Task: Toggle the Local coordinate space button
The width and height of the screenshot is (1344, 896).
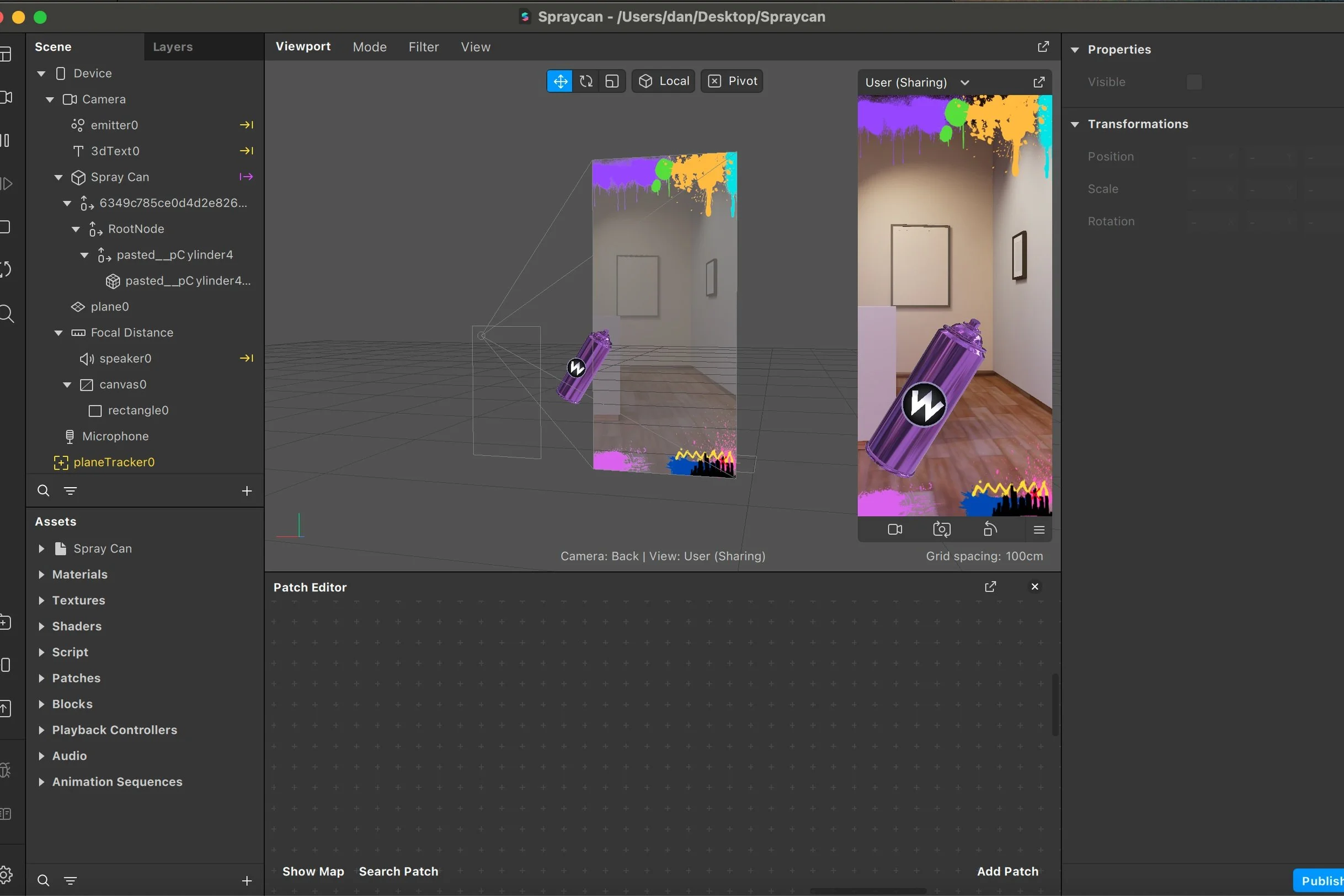Action: [663, 81]
